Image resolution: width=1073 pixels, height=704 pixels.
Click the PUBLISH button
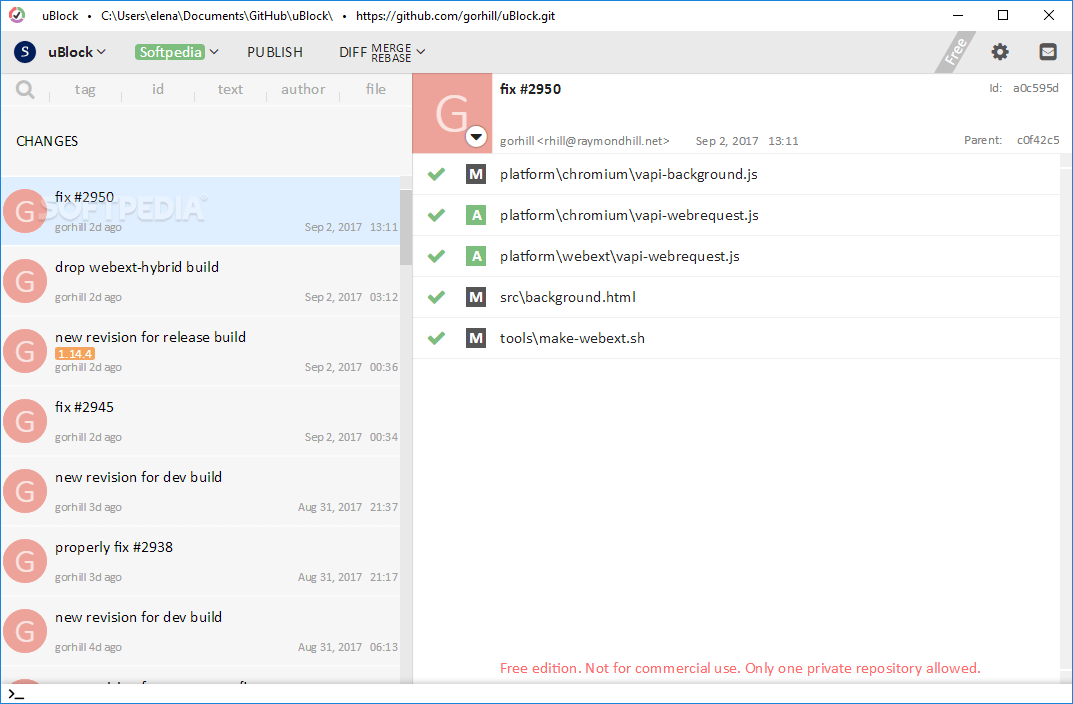(x=275, y=51)
